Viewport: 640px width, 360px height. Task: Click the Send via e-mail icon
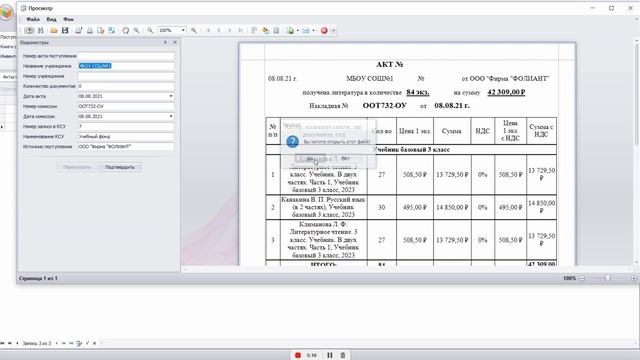point(306,30)
